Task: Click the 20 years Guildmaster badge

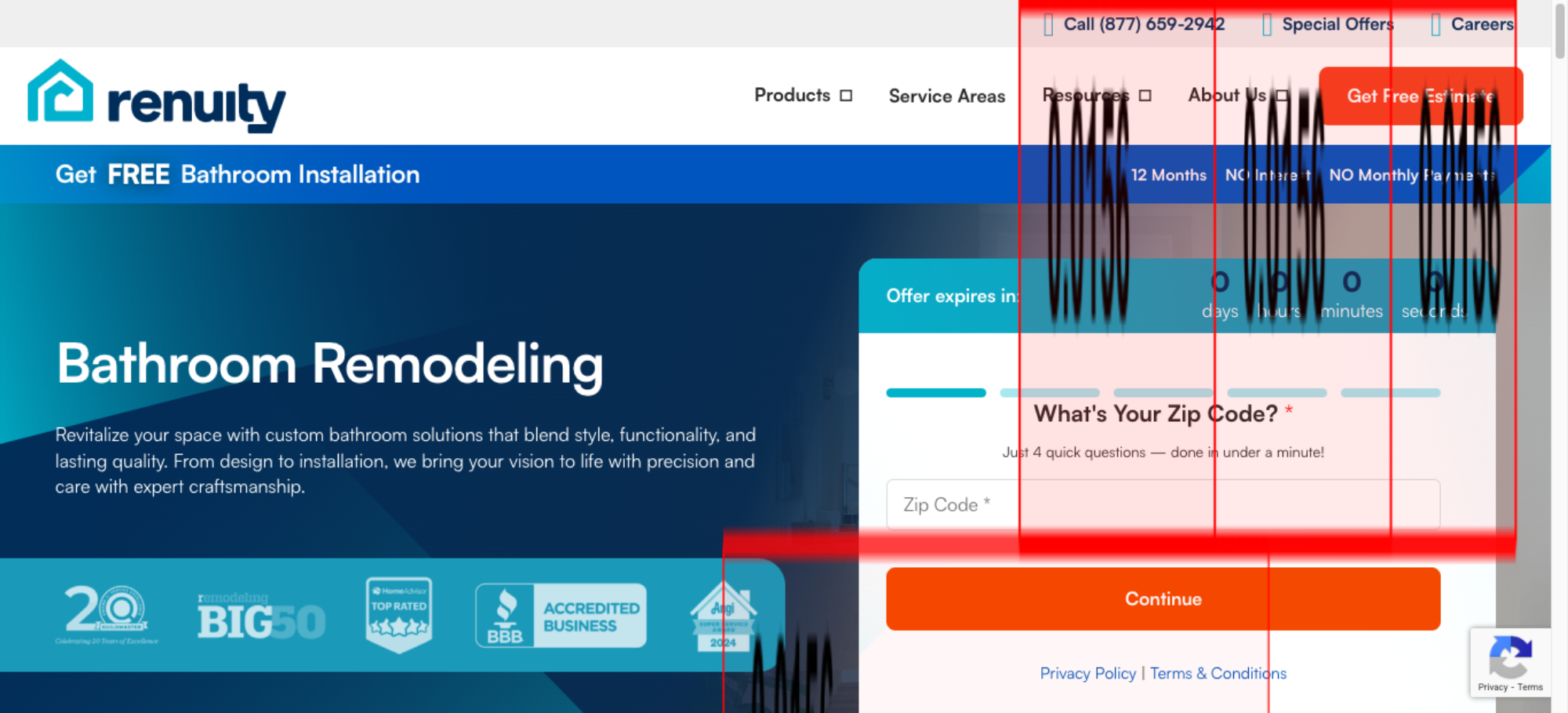Action: click(107, 614)
